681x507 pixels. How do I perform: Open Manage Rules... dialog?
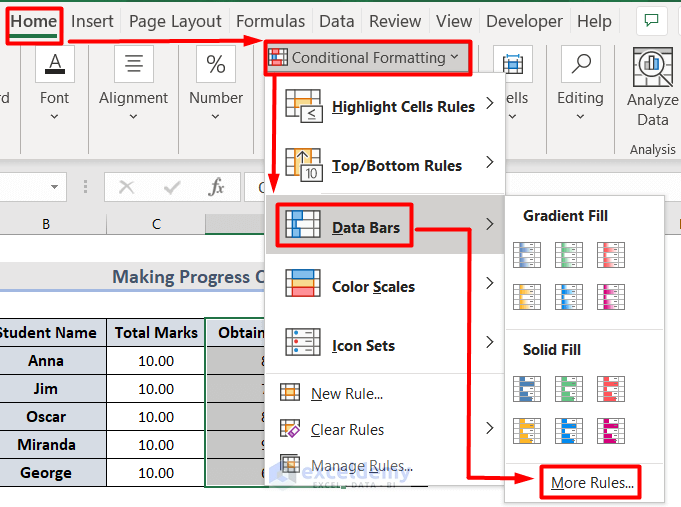385,466
